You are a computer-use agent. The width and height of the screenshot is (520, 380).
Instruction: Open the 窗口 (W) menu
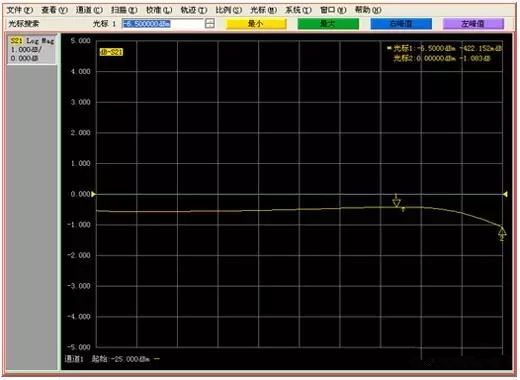click(333, 10)
